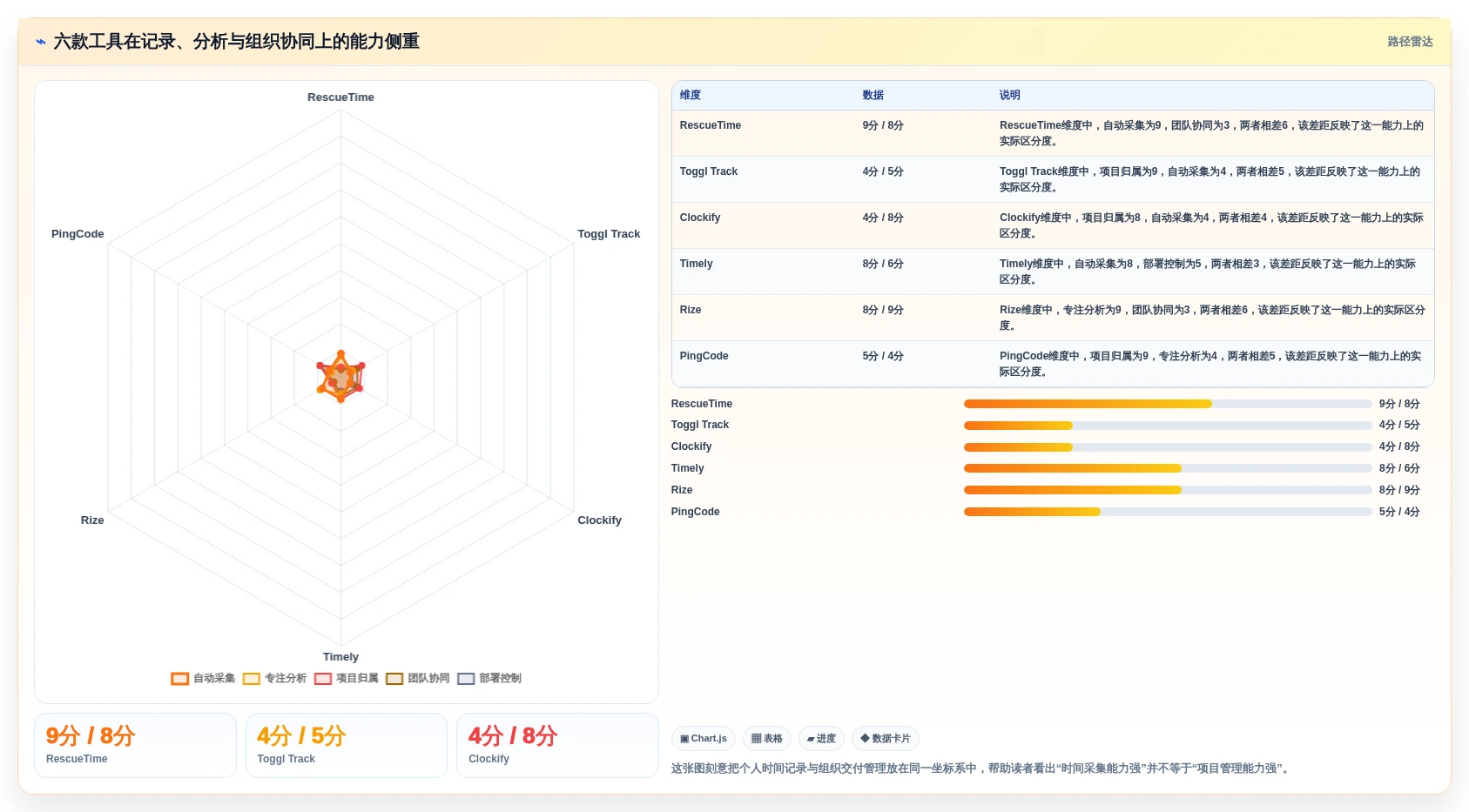Select the PingCode table row name

coord(704,356)
